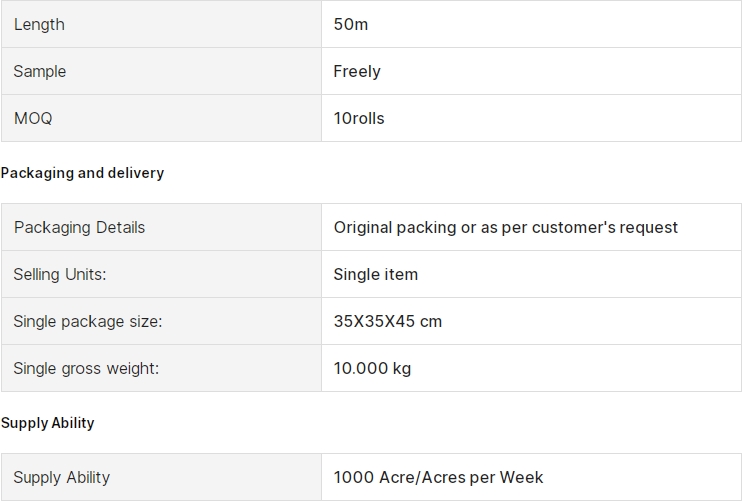
Task: Select the 35X35X45 cm dimensions
Action: 388,321
